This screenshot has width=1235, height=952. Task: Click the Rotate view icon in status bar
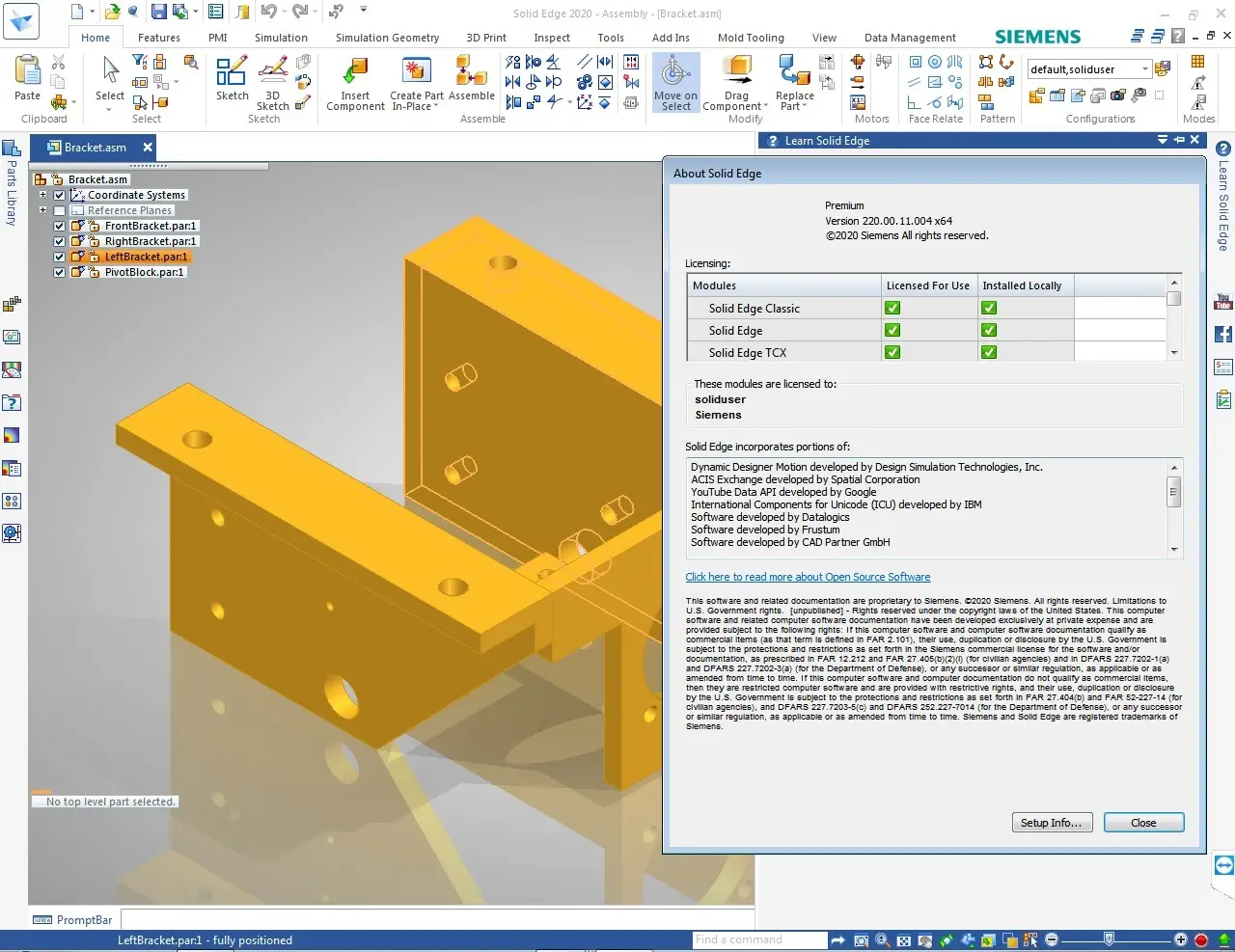(x=947, y=940)
